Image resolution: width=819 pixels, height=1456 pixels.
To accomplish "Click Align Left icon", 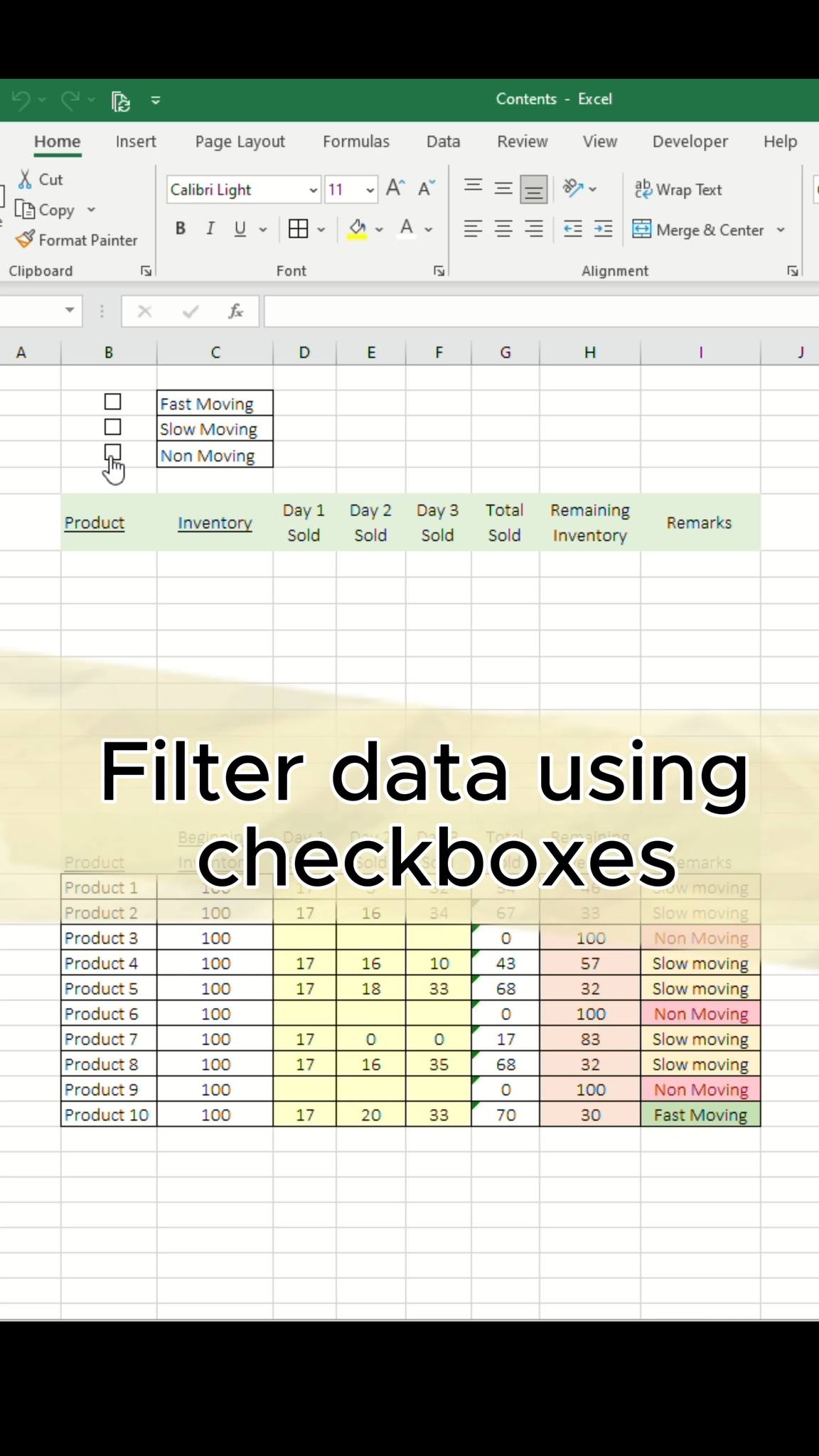I will 473,229.
